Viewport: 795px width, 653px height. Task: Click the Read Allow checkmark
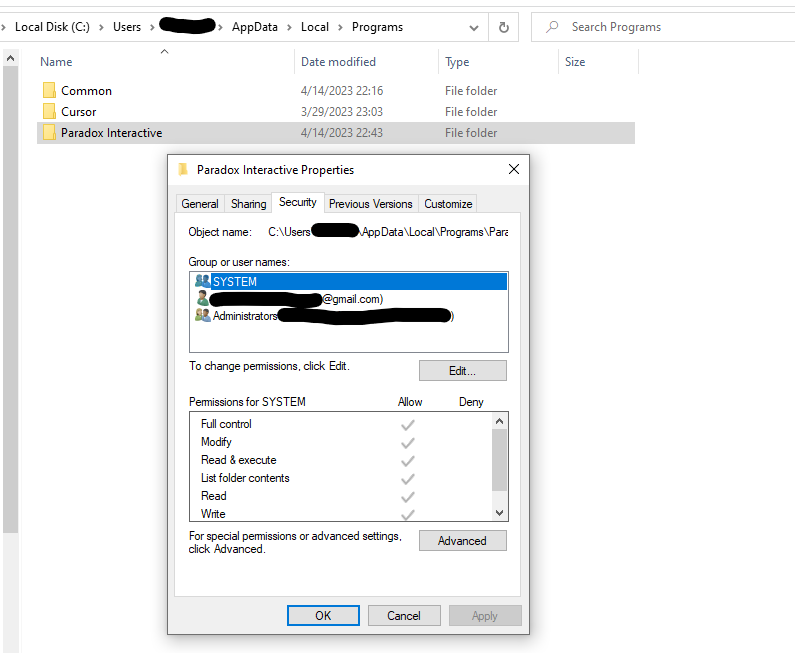[408, 497]
